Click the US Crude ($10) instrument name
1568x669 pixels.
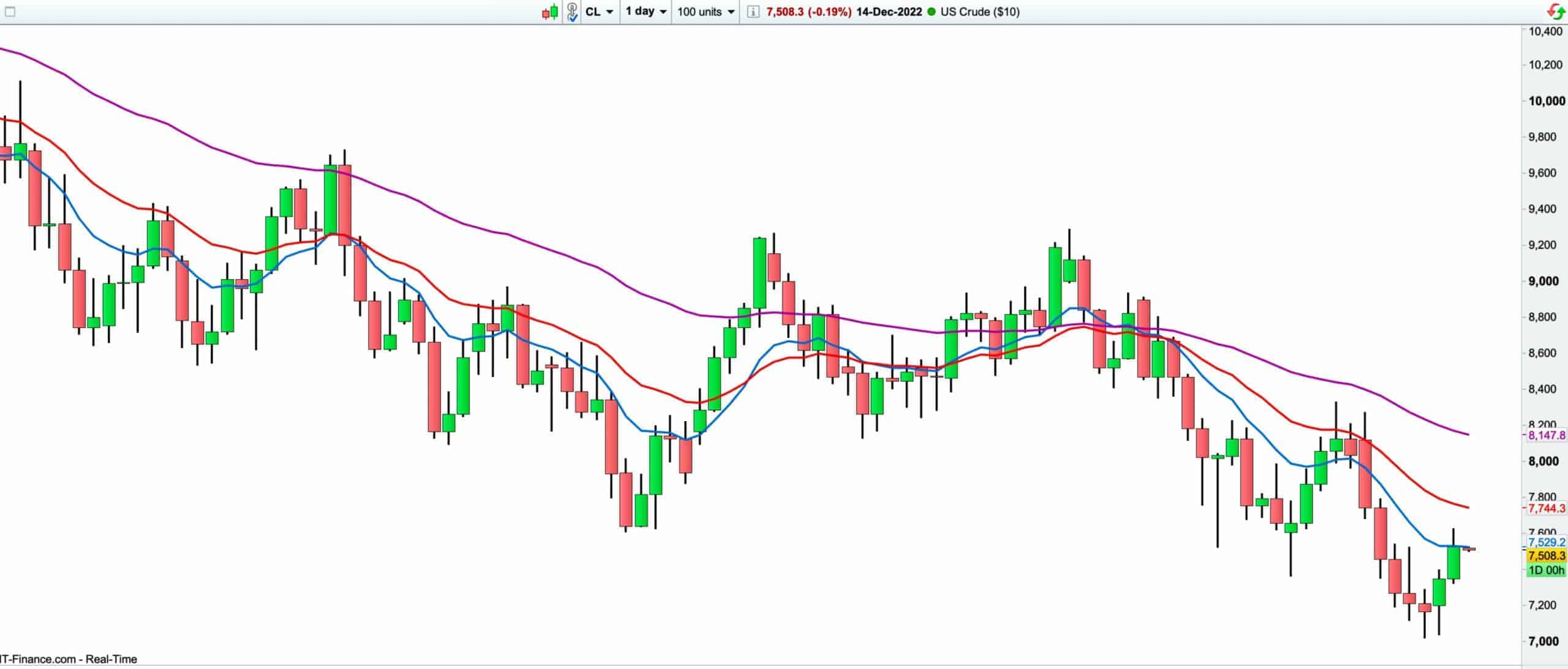980,12
